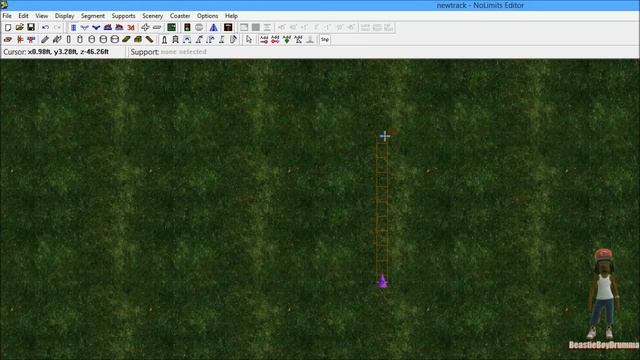Viewport: 640px width, 360px height.
Task: Choose the diagonal olive beam icon
Action: [x=149, y=40]
